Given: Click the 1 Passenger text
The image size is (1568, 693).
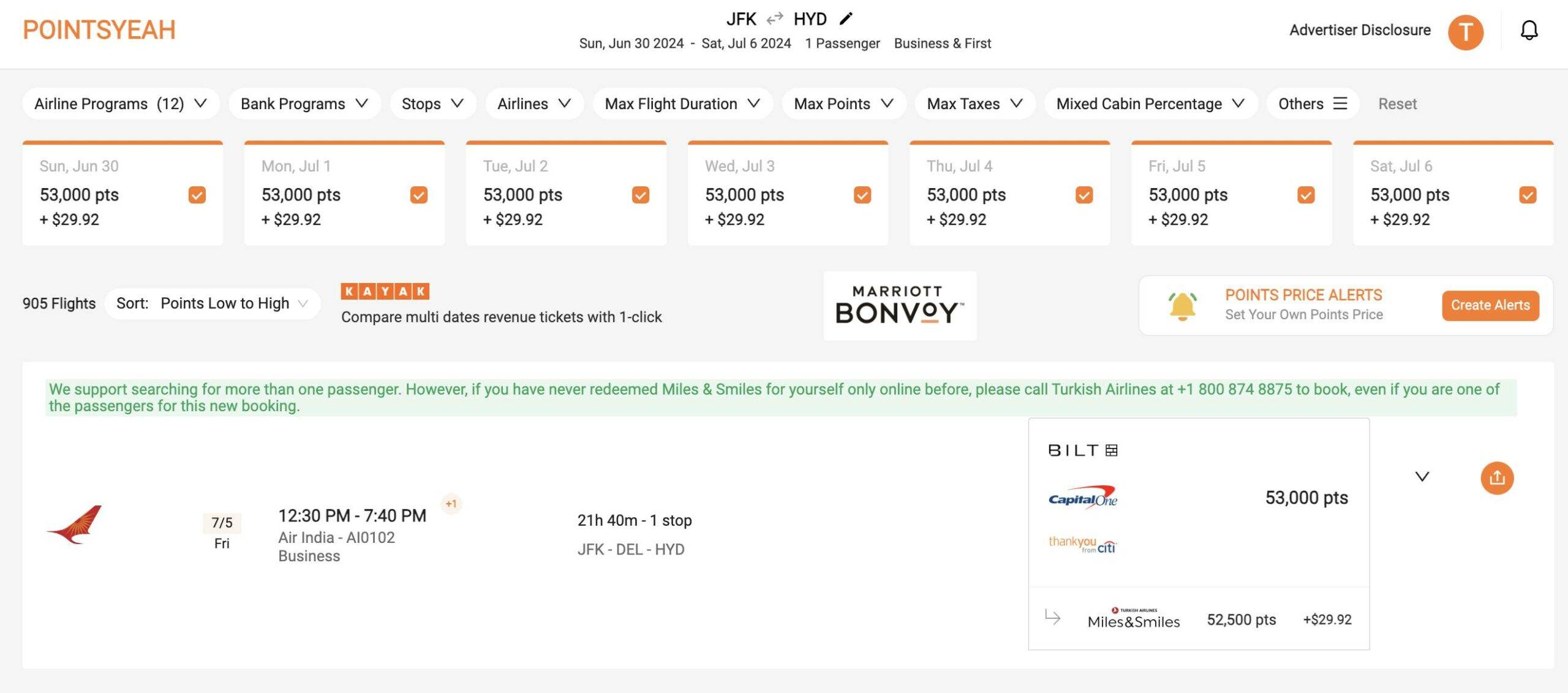Looking at the screenshot, I should click(x=842, y=44).
